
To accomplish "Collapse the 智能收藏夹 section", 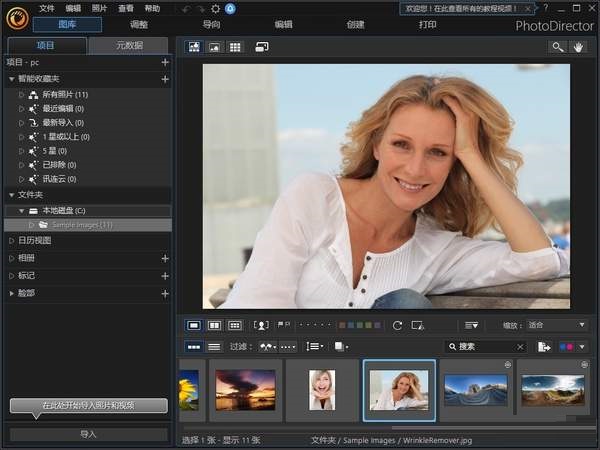I will pyautogui.click(x=11, y=79).
